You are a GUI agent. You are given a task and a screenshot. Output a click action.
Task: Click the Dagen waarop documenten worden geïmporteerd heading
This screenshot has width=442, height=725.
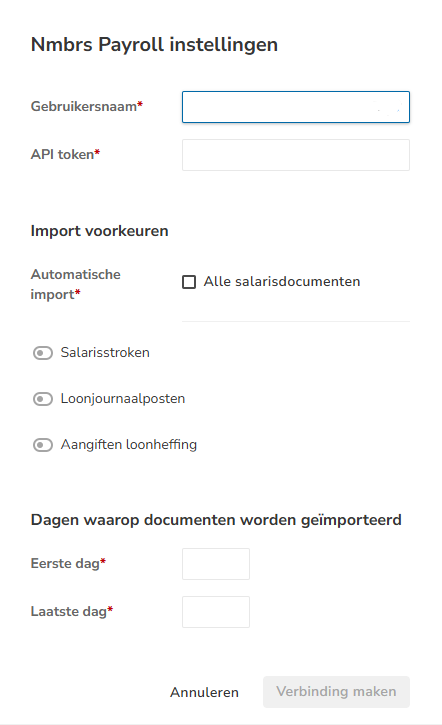click(216, 520)
